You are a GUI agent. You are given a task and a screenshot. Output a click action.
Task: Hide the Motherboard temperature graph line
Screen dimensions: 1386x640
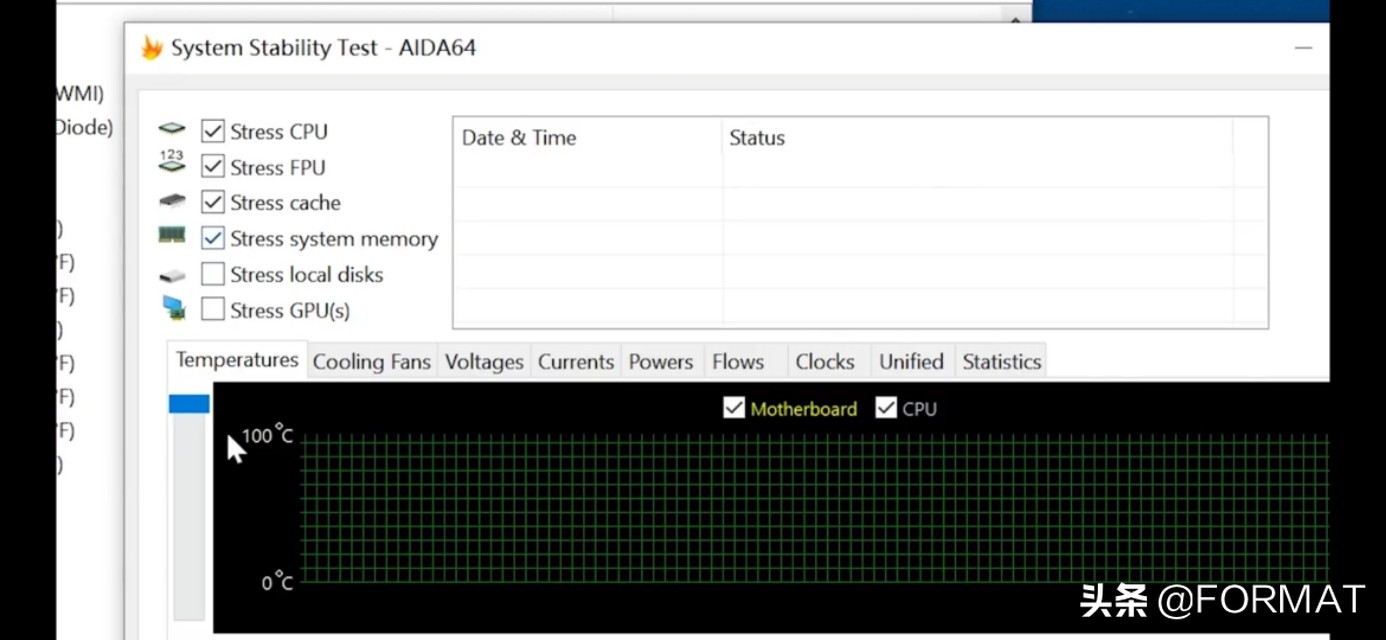(x=734, y=408)
